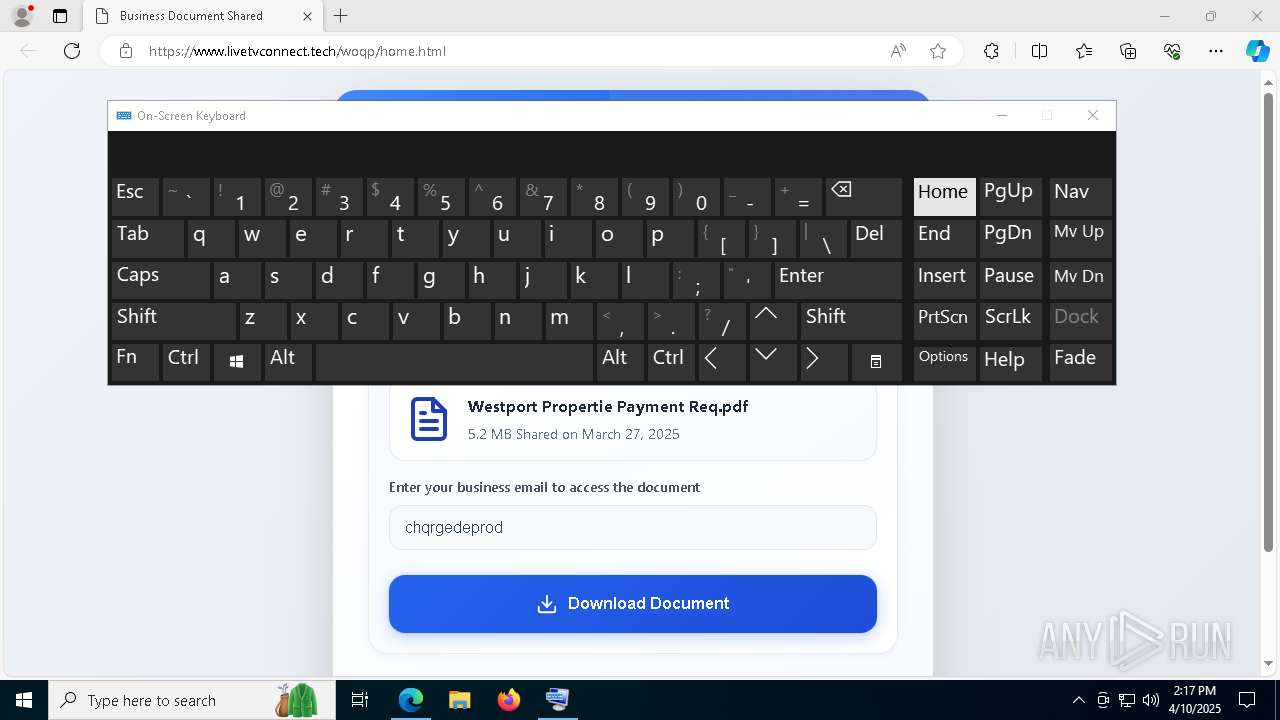Screen dimensions: 1280x720
Task: Open tab actions menu icon
Action: click(60, 16)
